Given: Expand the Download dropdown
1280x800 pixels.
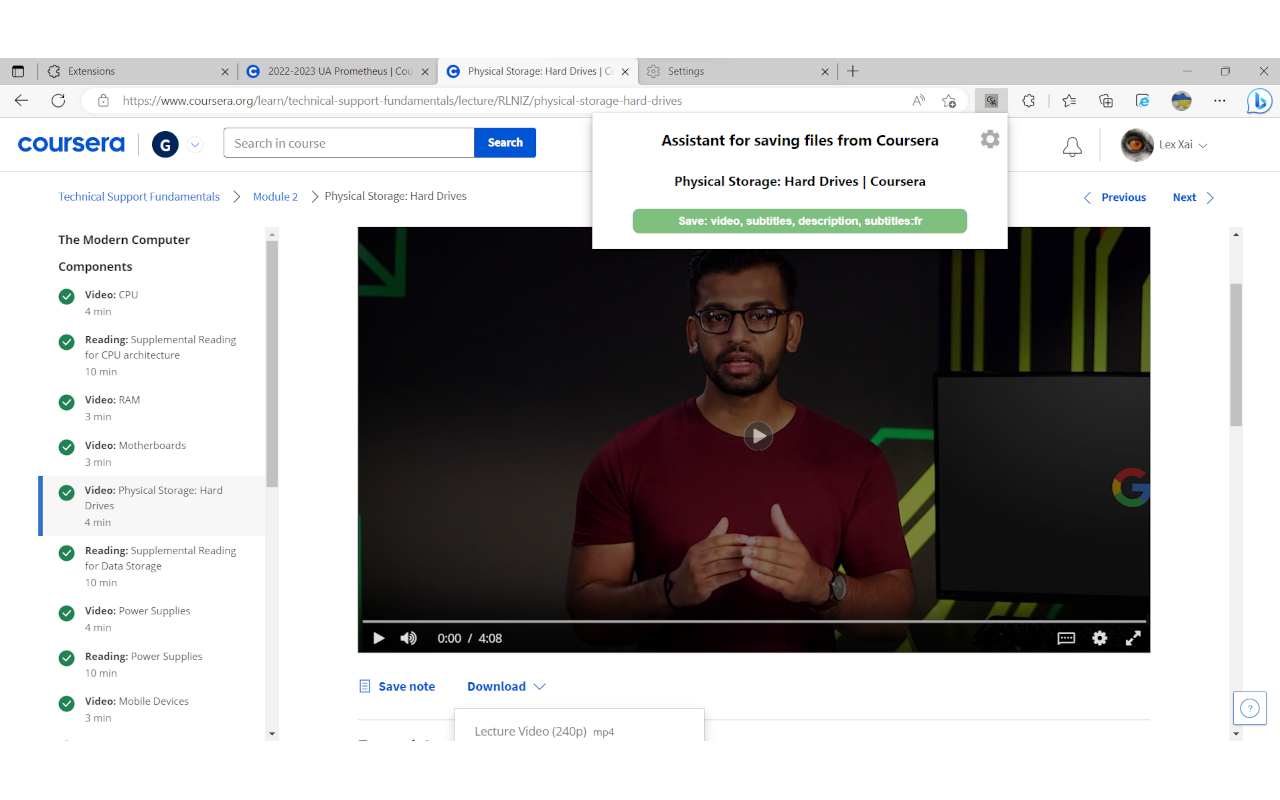Looking at the screenshot, I should (506, 686).
